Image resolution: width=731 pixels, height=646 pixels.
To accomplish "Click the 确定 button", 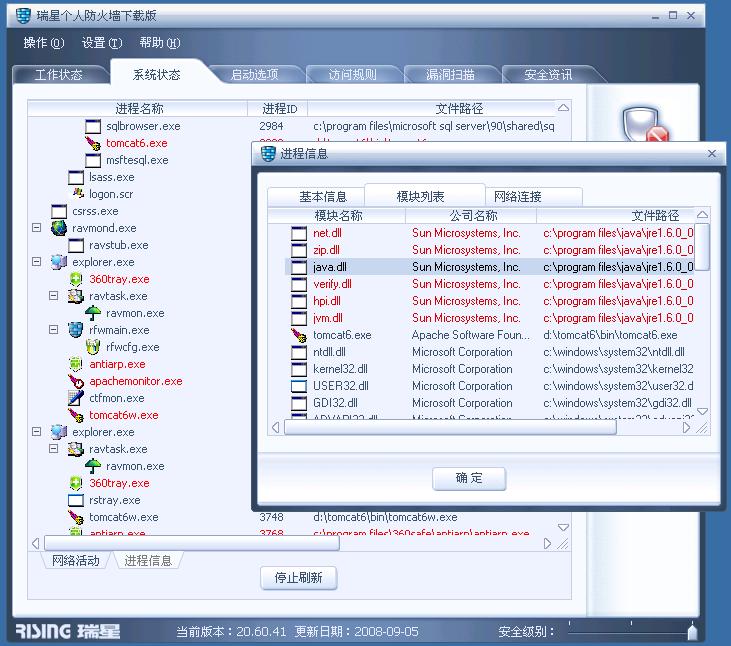I will tap(469, 478).
